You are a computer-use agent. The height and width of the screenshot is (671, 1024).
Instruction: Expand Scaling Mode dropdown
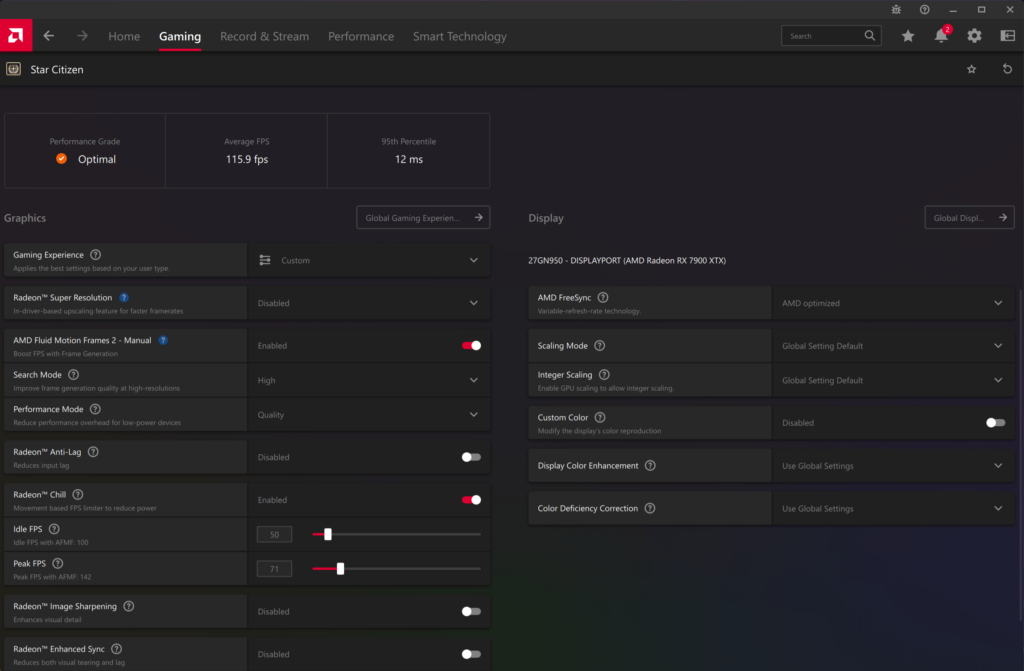tap(893, 346)
